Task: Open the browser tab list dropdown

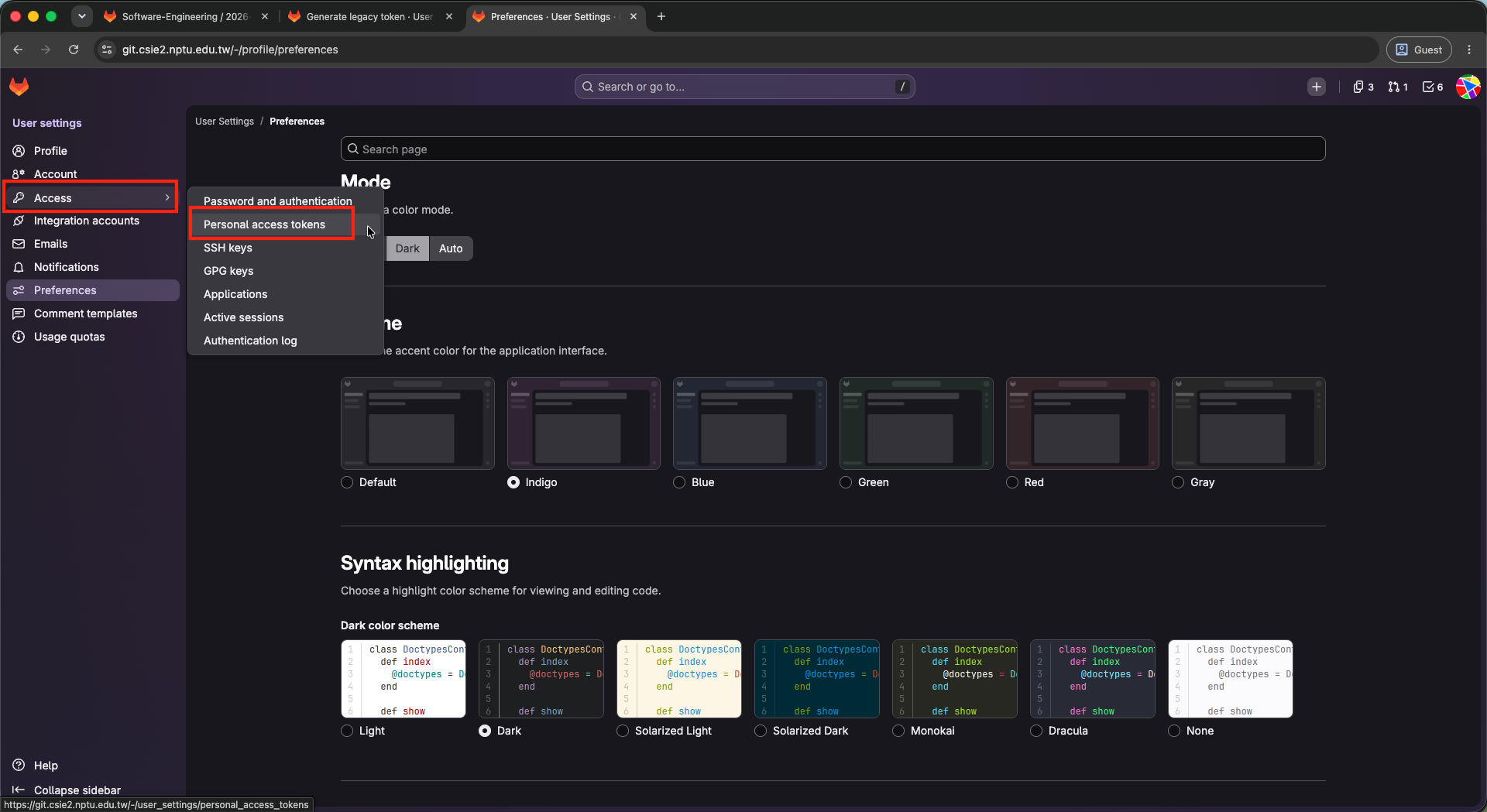Action: tap(81, 16)
